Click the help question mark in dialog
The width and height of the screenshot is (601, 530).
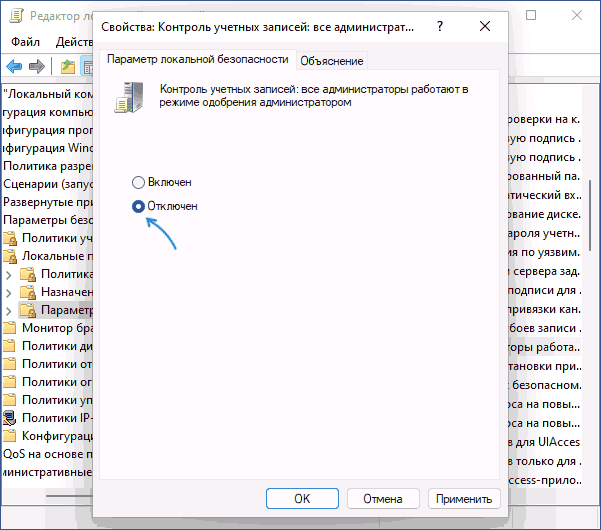pos(440,26)
